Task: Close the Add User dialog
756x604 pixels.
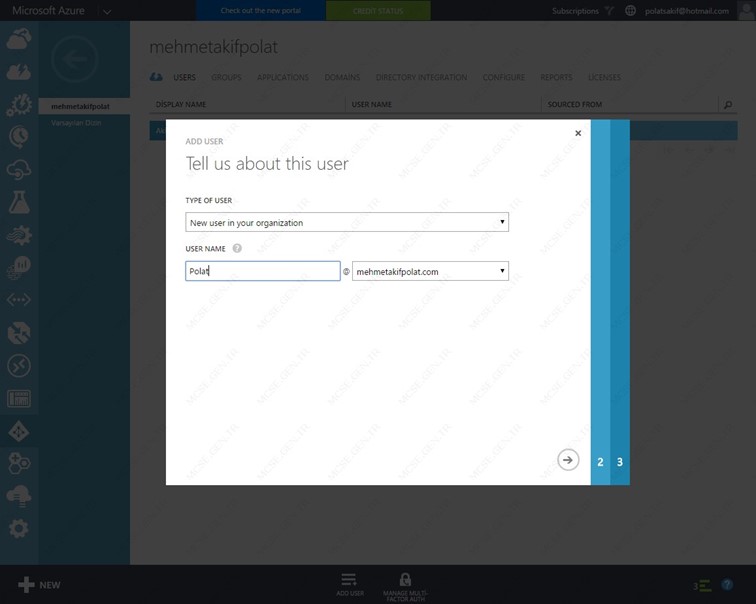Action: [x=578, y=133]
